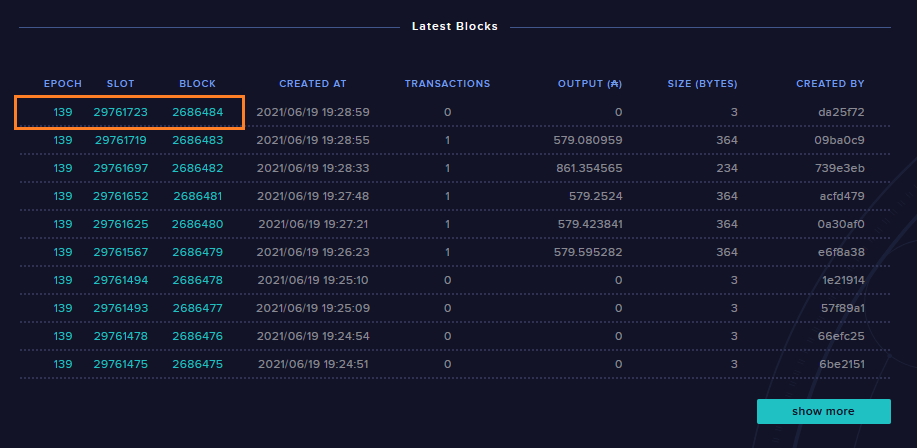Click slot 29761494 link

pyautogui.click(x=121, y=280)
